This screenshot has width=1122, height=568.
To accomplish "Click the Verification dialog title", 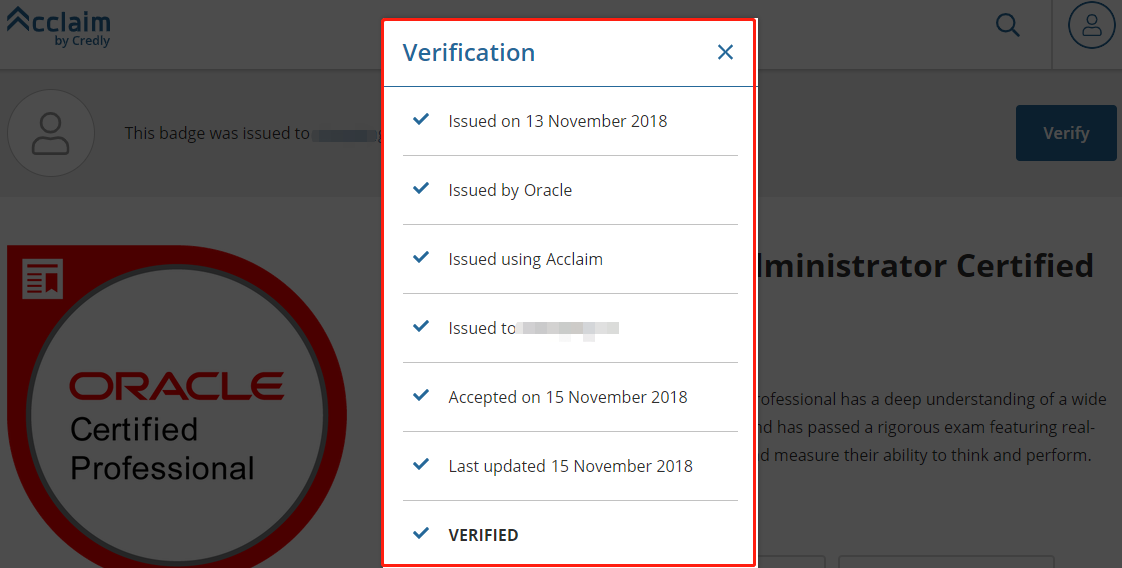I will [468, 53].
